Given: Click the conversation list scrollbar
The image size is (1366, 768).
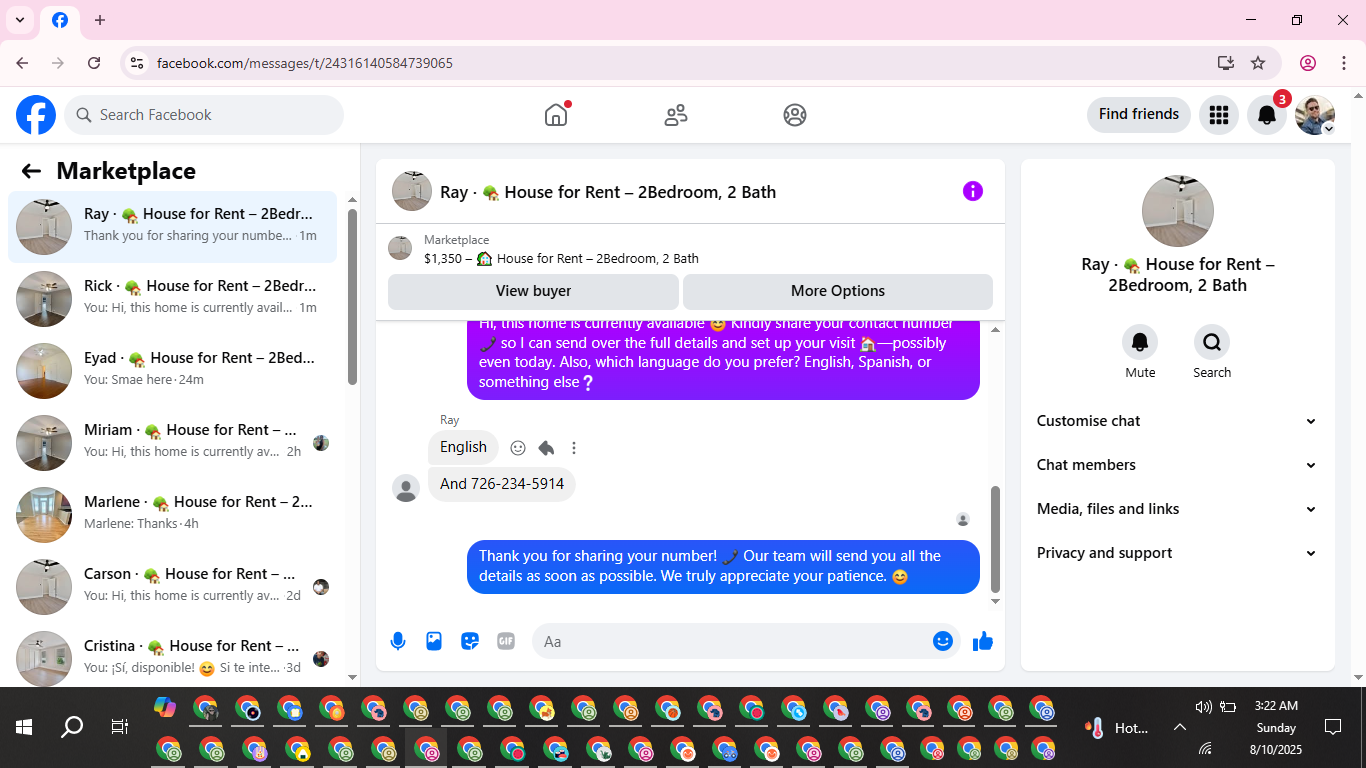Looking at the screenshot, I should tap(352, 297).
